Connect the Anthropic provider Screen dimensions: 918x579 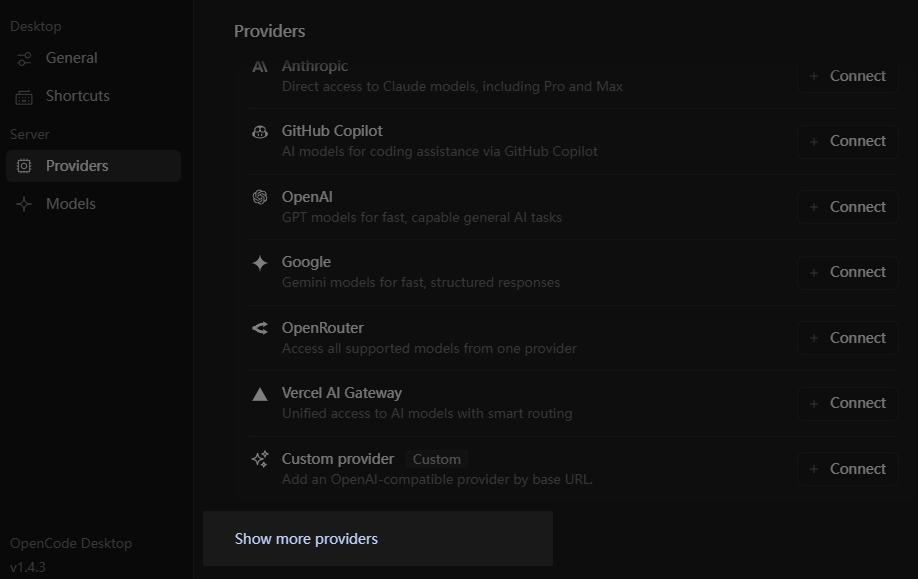click(x=847, y=76)
